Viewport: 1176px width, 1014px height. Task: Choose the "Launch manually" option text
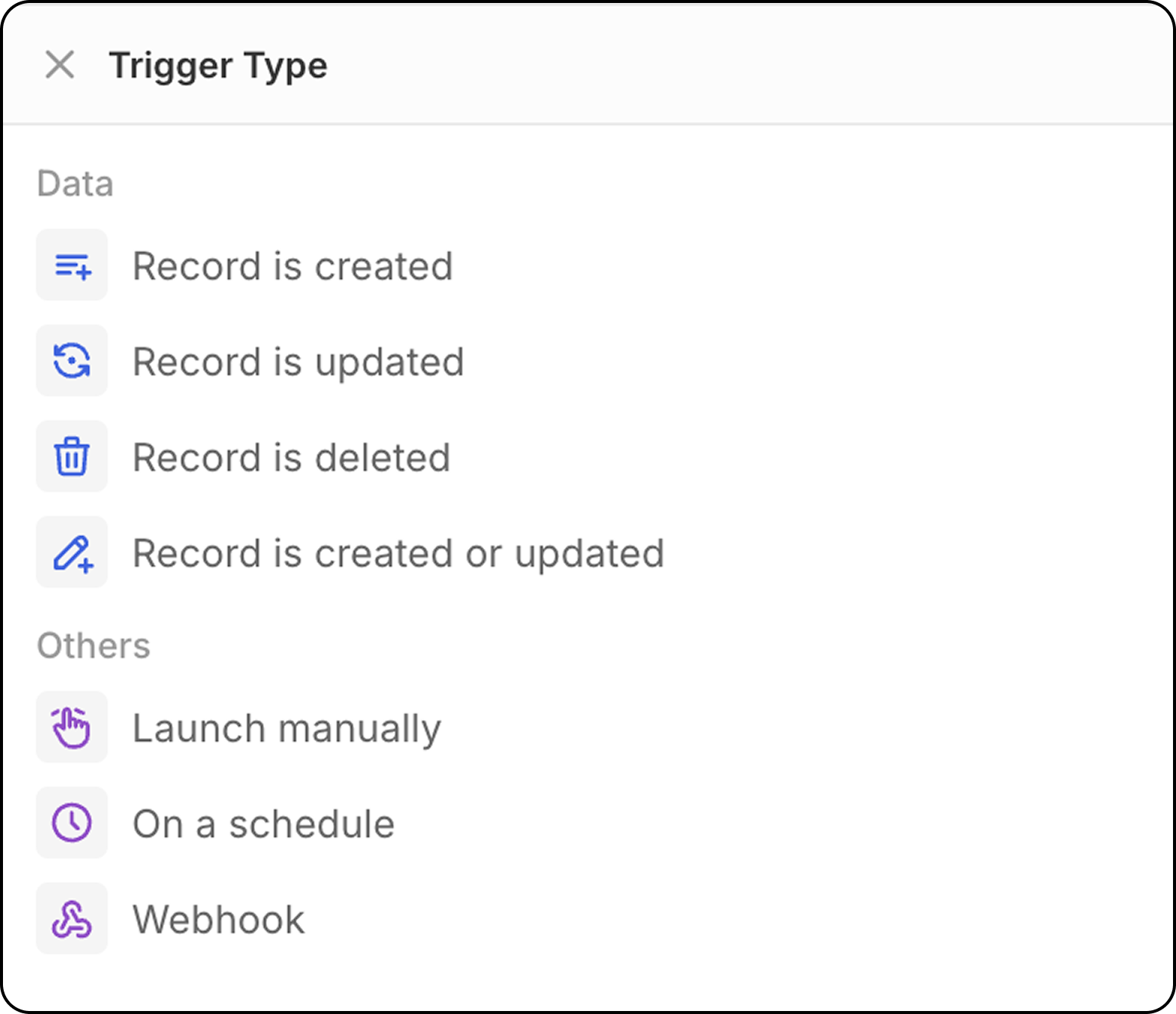(287, 729)
